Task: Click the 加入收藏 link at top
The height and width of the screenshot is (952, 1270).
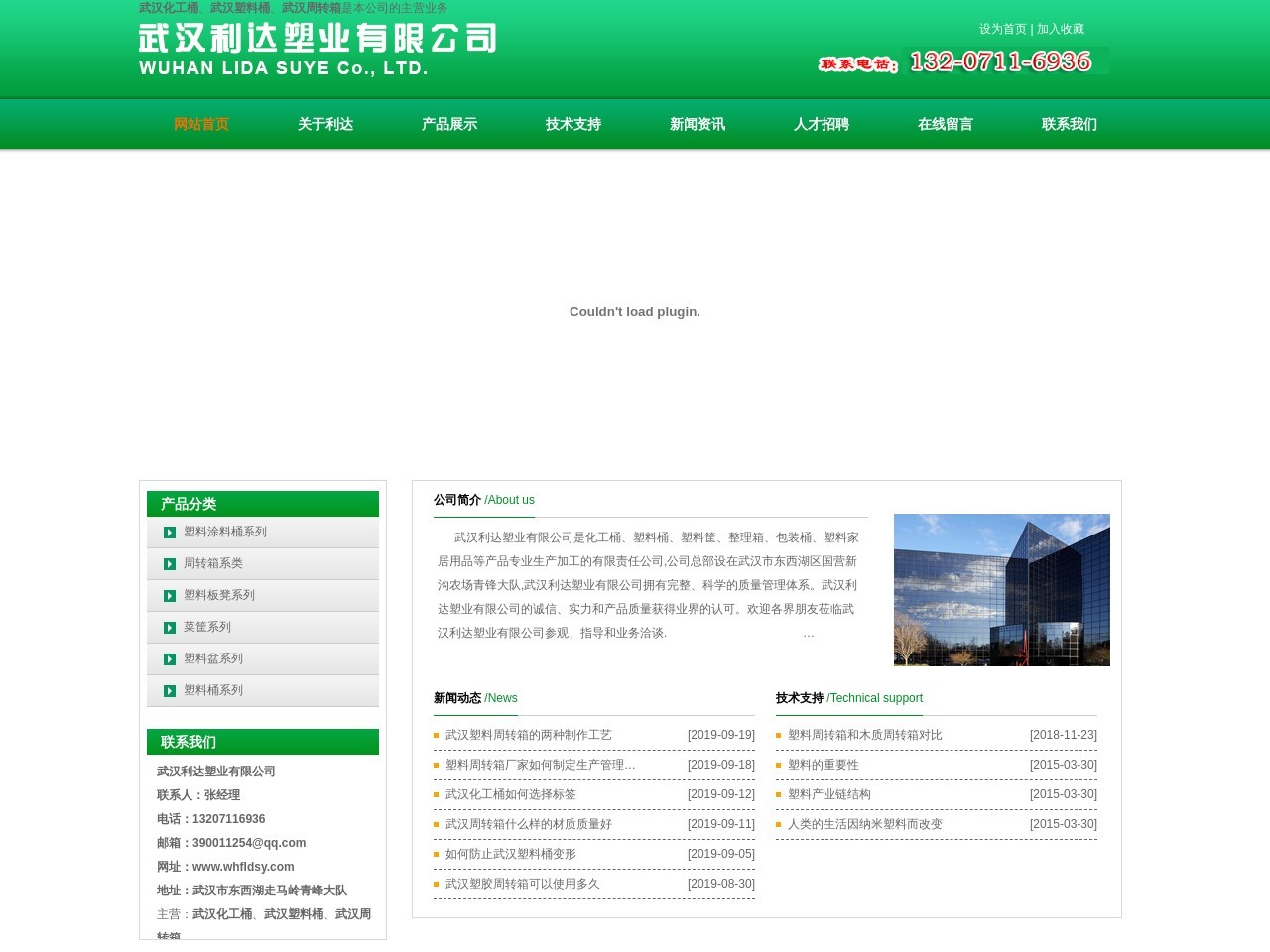Action: pyautogui.click(x=1061, y=29)
